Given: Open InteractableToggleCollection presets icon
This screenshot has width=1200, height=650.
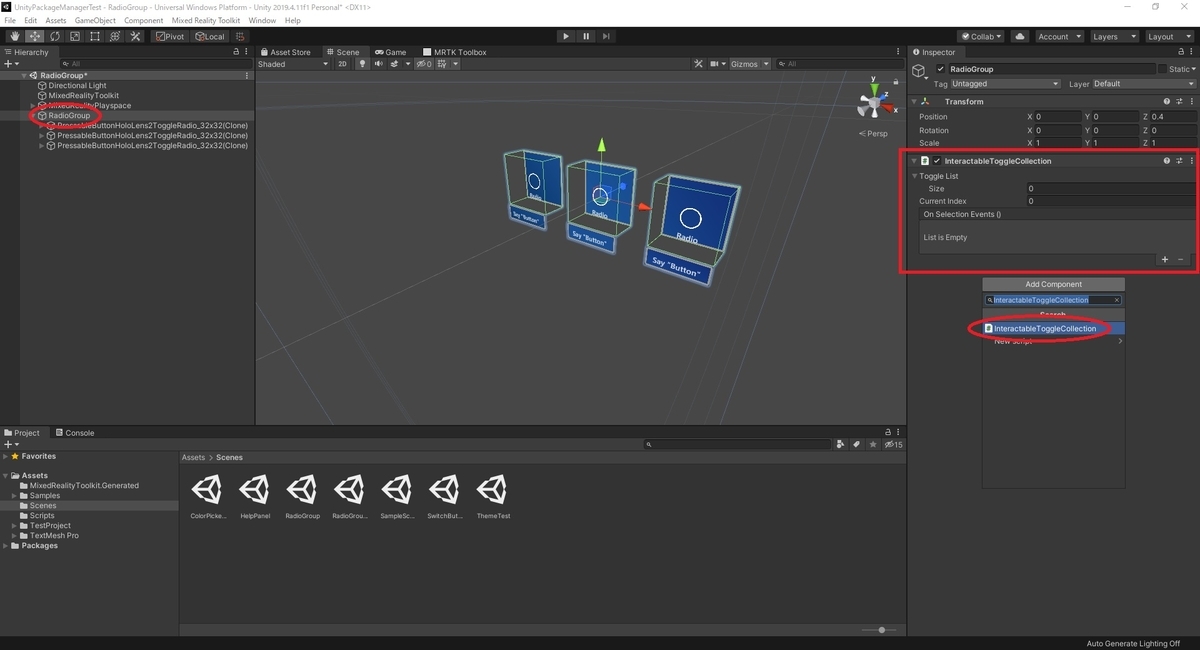Looking at the screenshot, I should pos(1179,160).
